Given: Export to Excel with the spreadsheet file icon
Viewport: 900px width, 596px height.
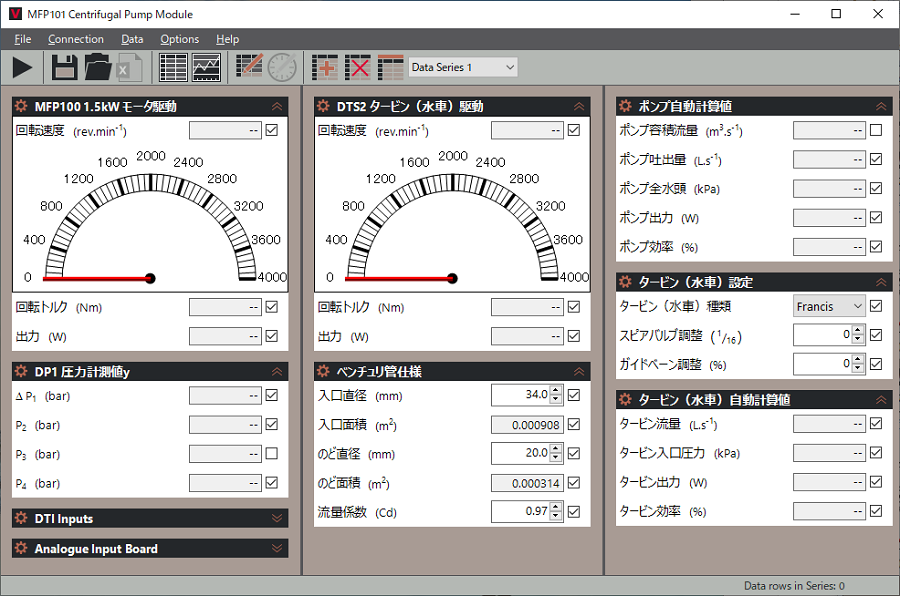Looking at the screenshot, I should pyautogui.click(x=130, y=68).
